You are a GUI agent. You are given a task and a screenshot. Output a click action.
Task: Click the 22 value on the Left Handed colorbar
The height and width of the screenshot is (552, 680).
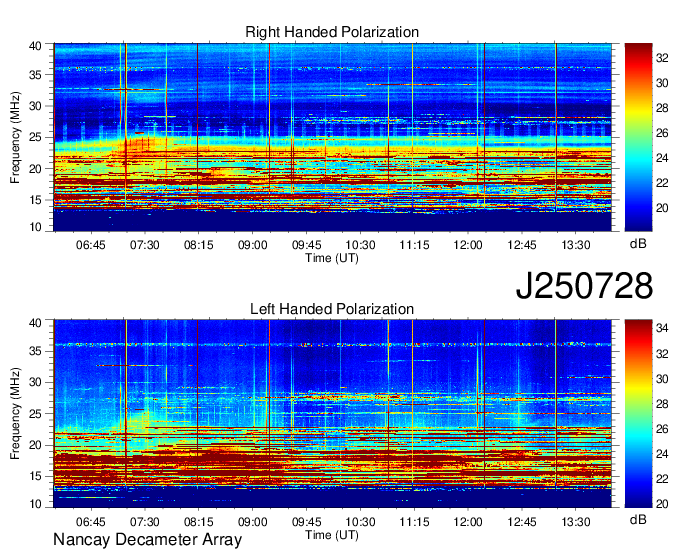click(x=662, y=479)
